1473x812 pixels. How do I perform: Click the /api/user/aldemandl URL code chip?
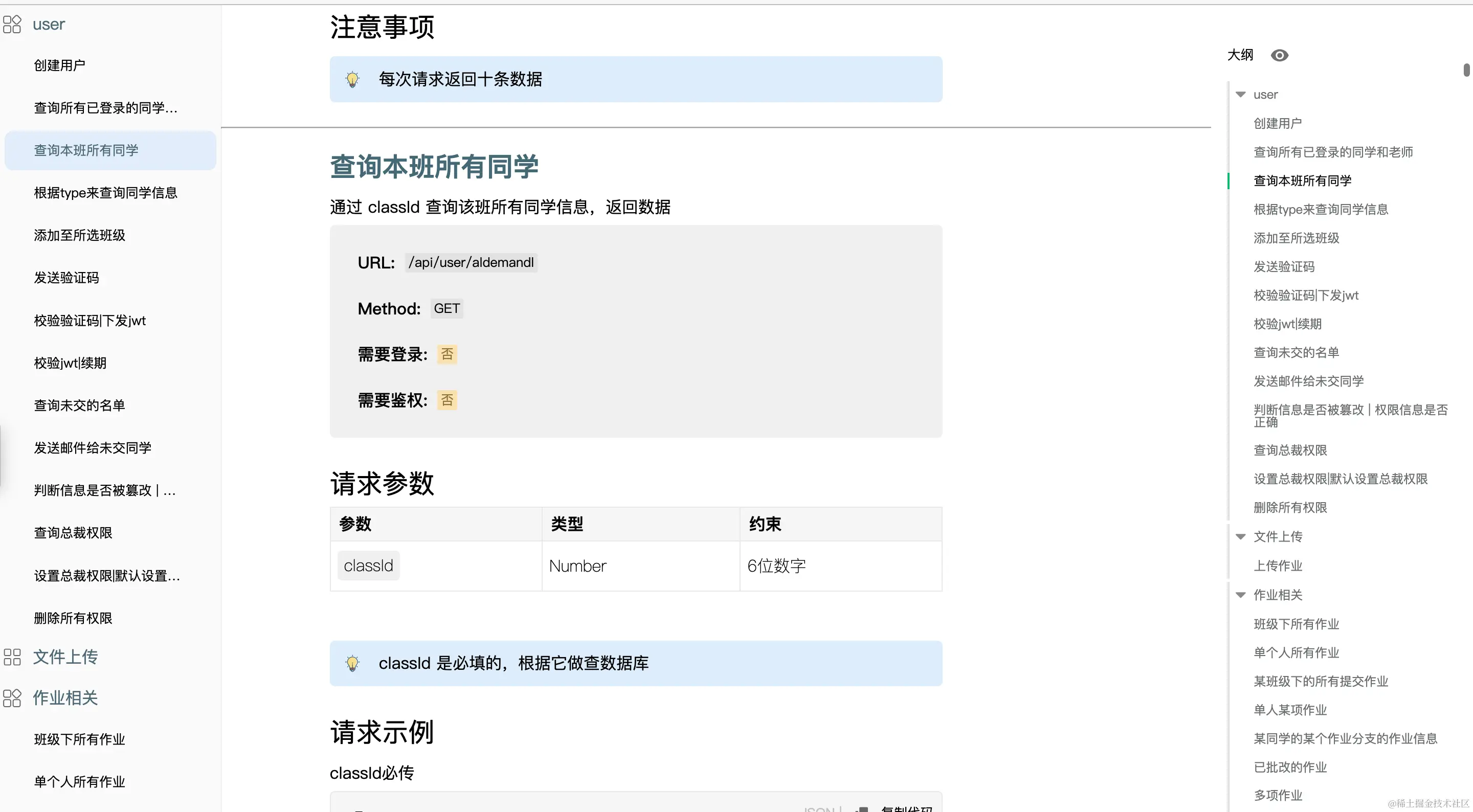click(x=471, y=262)
